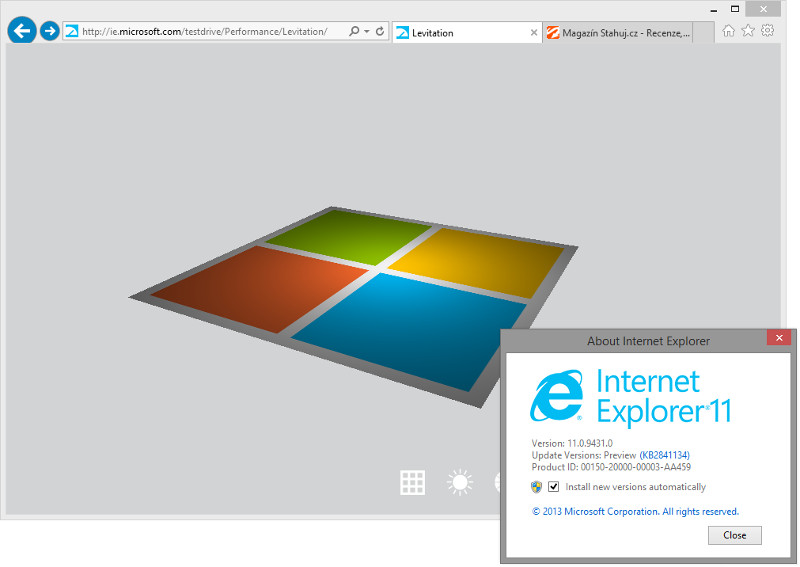Click the Version: 11.0.9431.0 text
Image resolution: width=800 pixels, height=567 pixels.
pos(572,443)
